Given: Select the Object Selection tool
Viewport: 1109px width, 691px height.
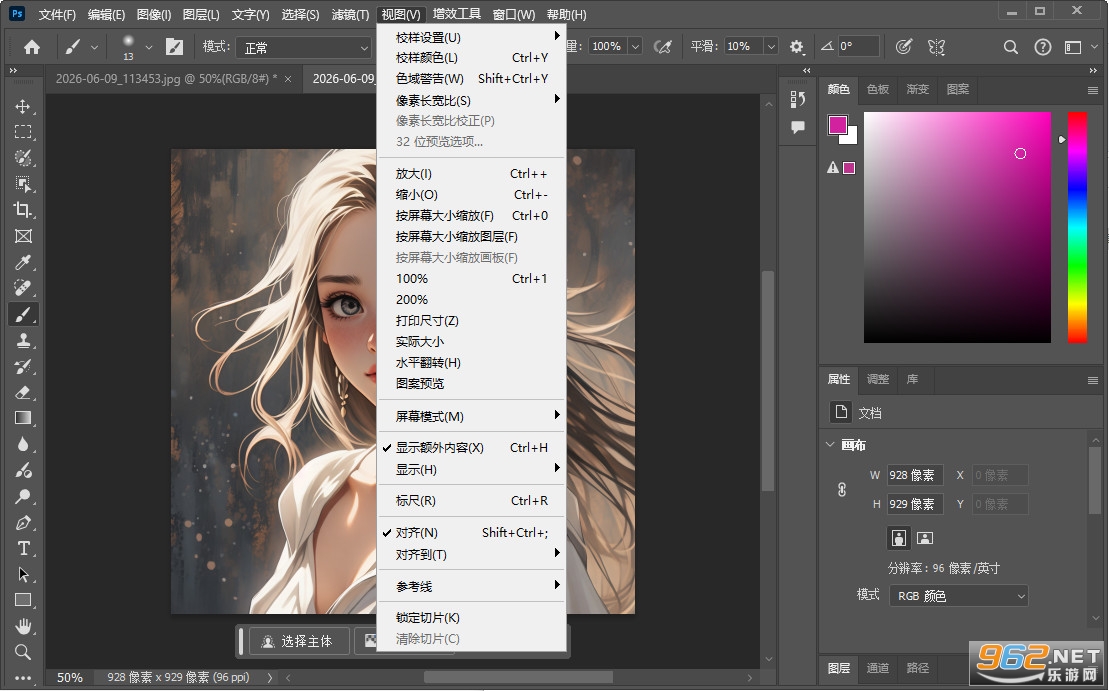Looking at the screenshot, I should [x=23, y=184].
